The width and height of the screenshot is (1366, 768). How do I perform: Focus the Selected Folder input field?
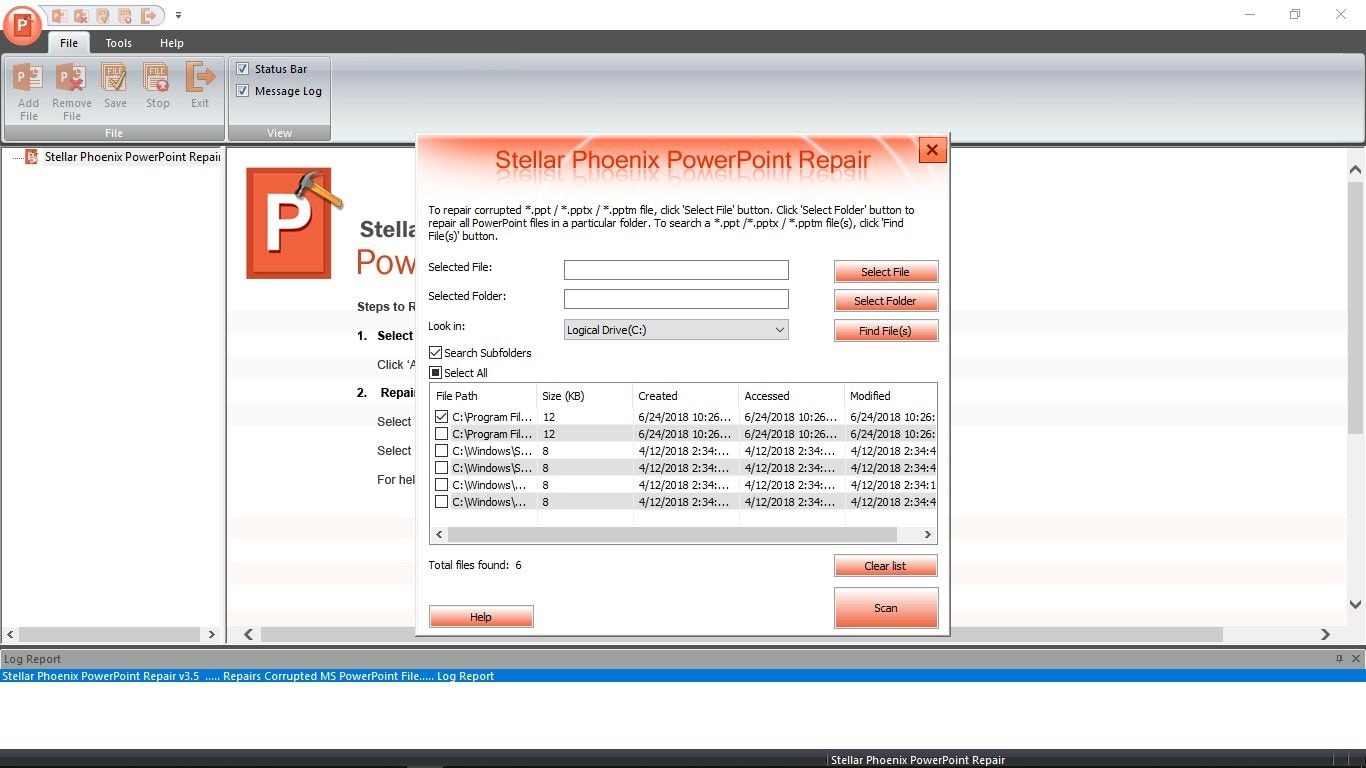(x=676, y=299)
